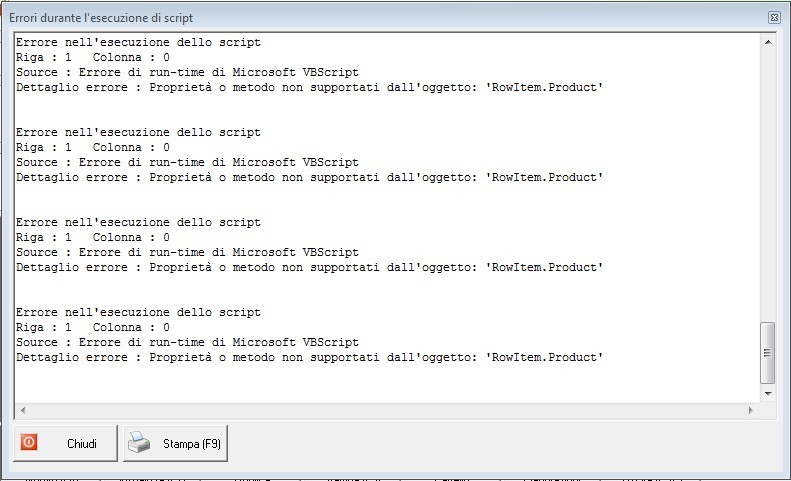The height and width of the screenshot is (481, 791).
Task: Click the title bar 'Errori durante l'esecuzione di script'
Action: (102, 18)
